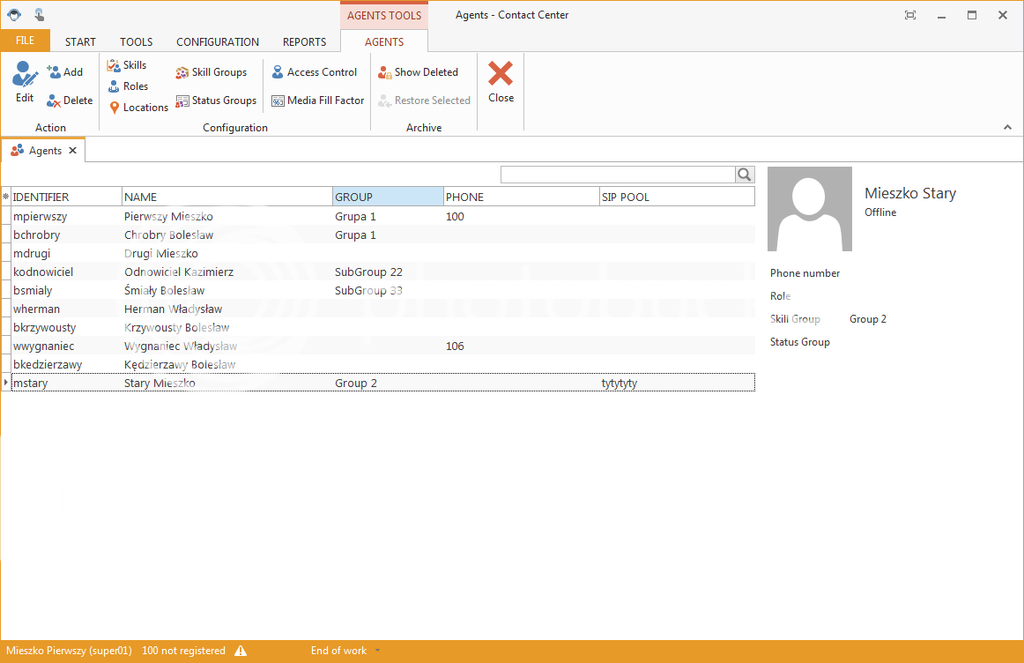Screen dimensions: 1024x663
Task: Open the File menu
Action: point(24,41)
